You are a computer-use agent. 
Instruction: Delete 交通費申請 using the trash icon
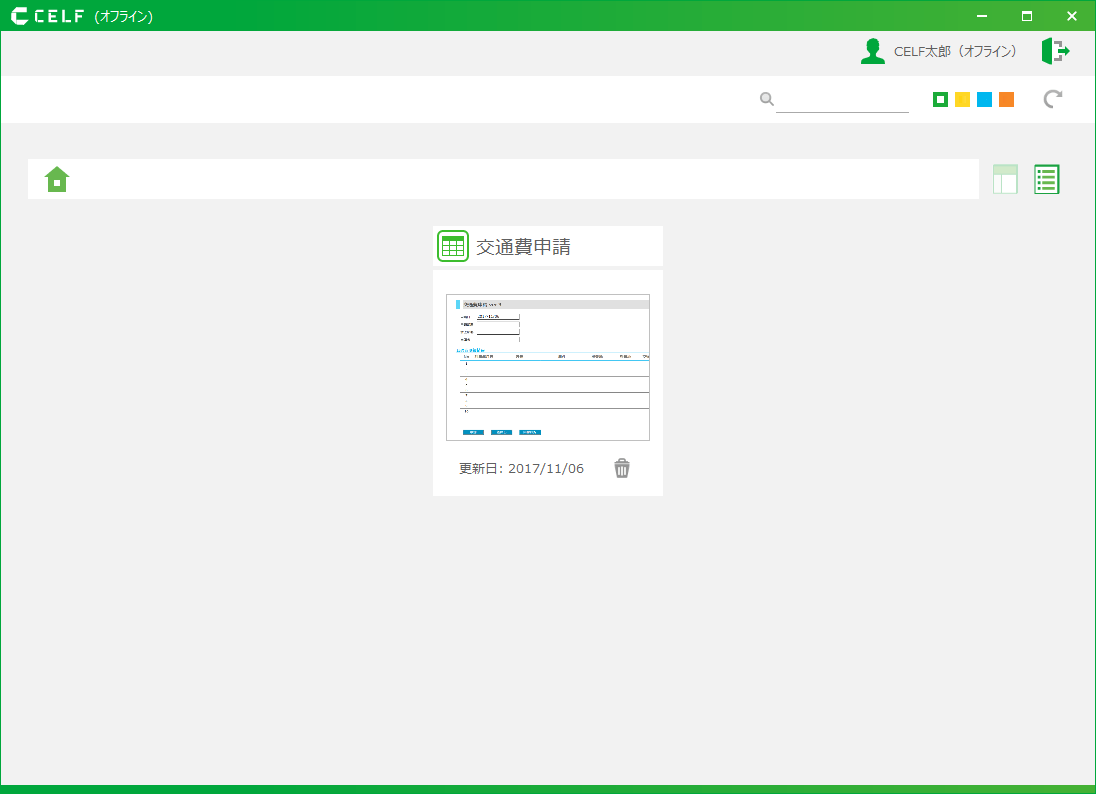(x=622, y=468)
